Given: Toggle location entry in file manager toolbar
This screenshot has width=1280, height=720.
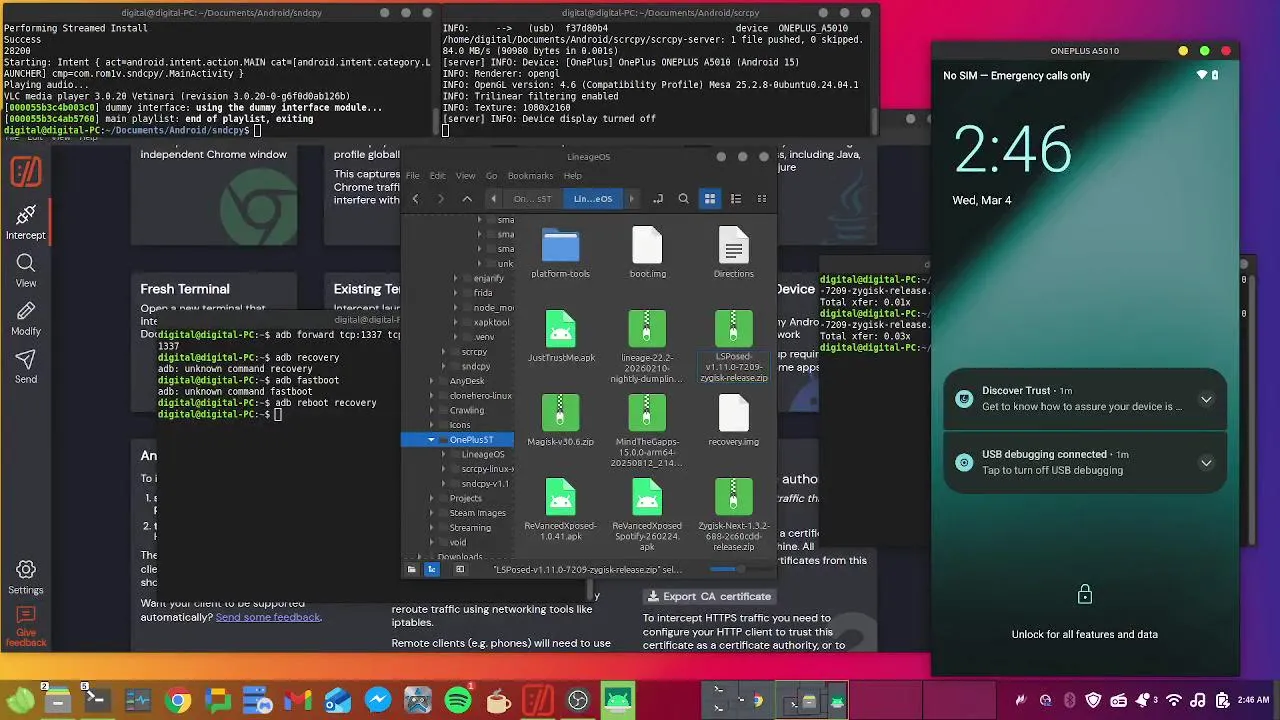Looking at the screenshot, I should click(x=658, y=199).
